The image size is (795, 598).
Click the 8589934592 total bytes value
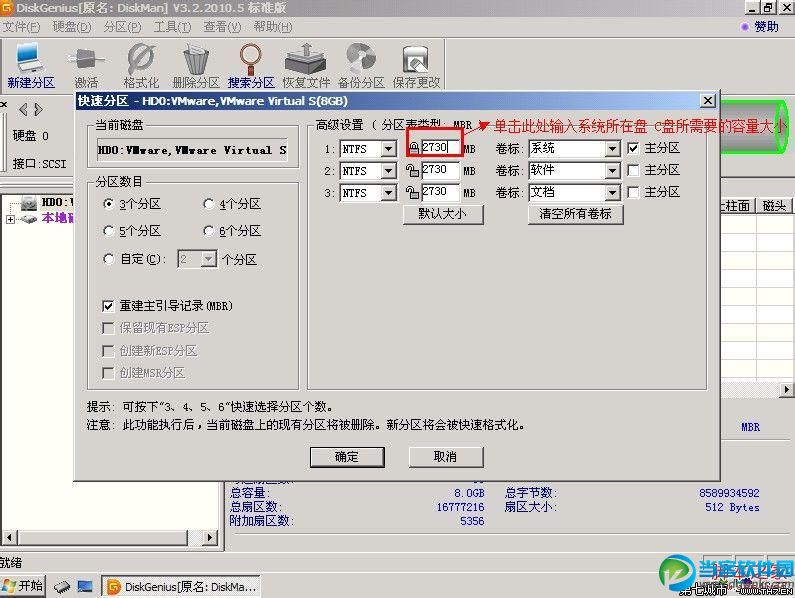[729, 493]
